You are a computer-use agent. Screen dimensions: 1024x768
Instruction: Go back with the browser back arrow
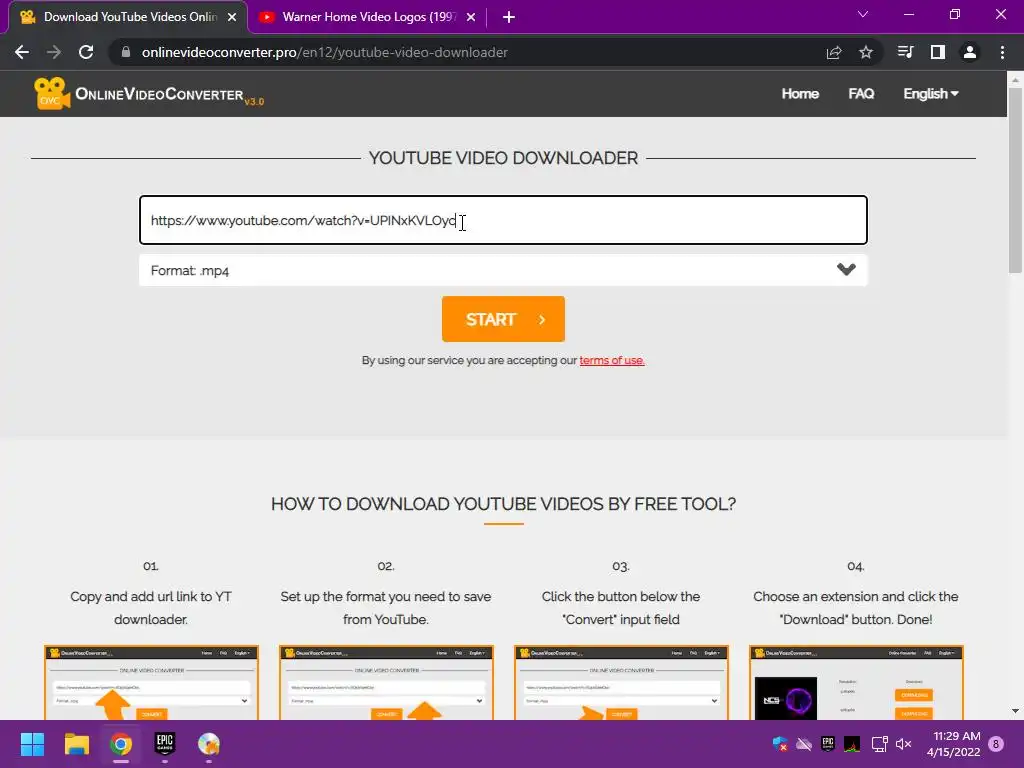click(22, 52)
